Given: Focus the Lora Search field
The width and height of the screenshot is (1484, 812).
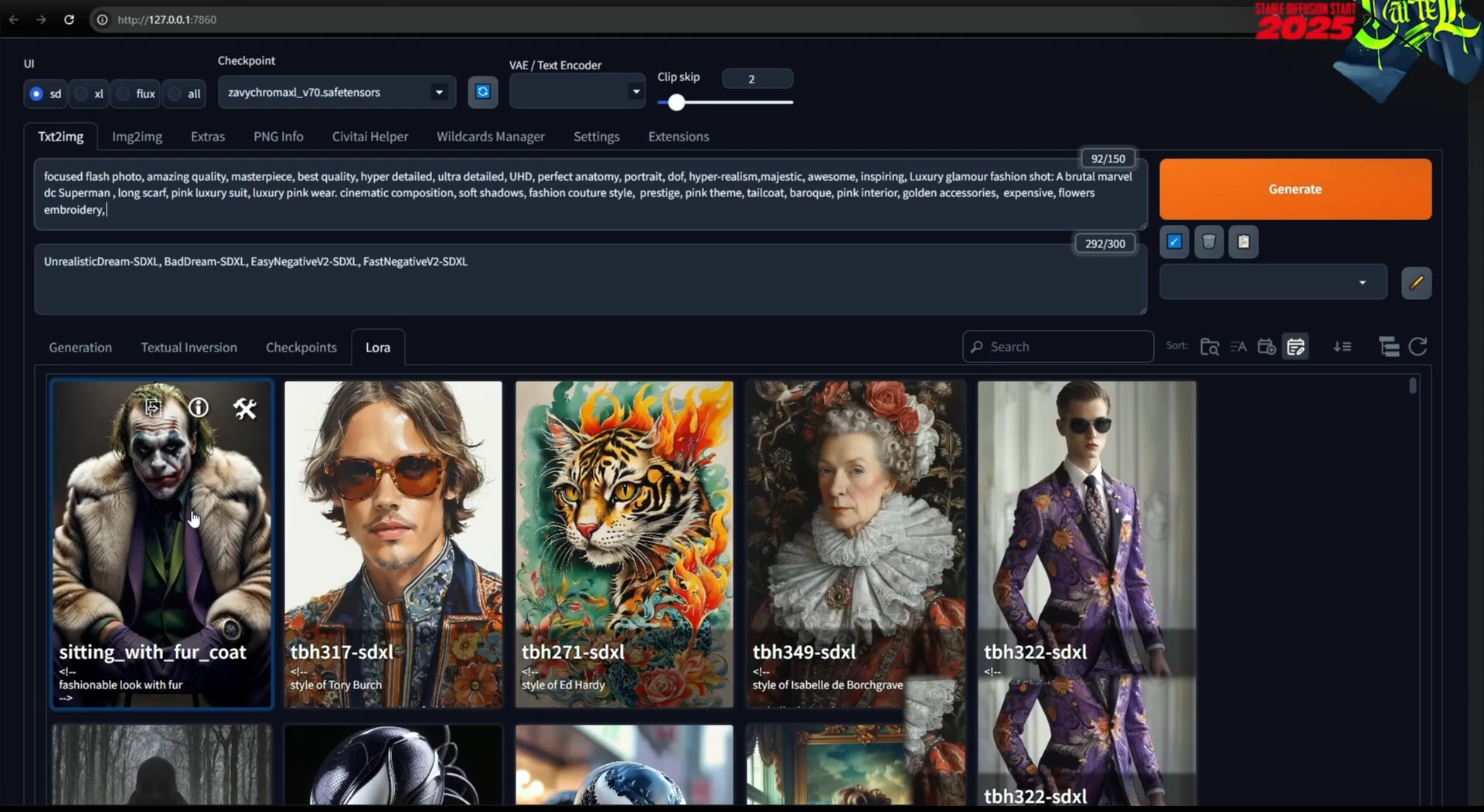Looking at the screenshot, I should tap(1058, 347).
